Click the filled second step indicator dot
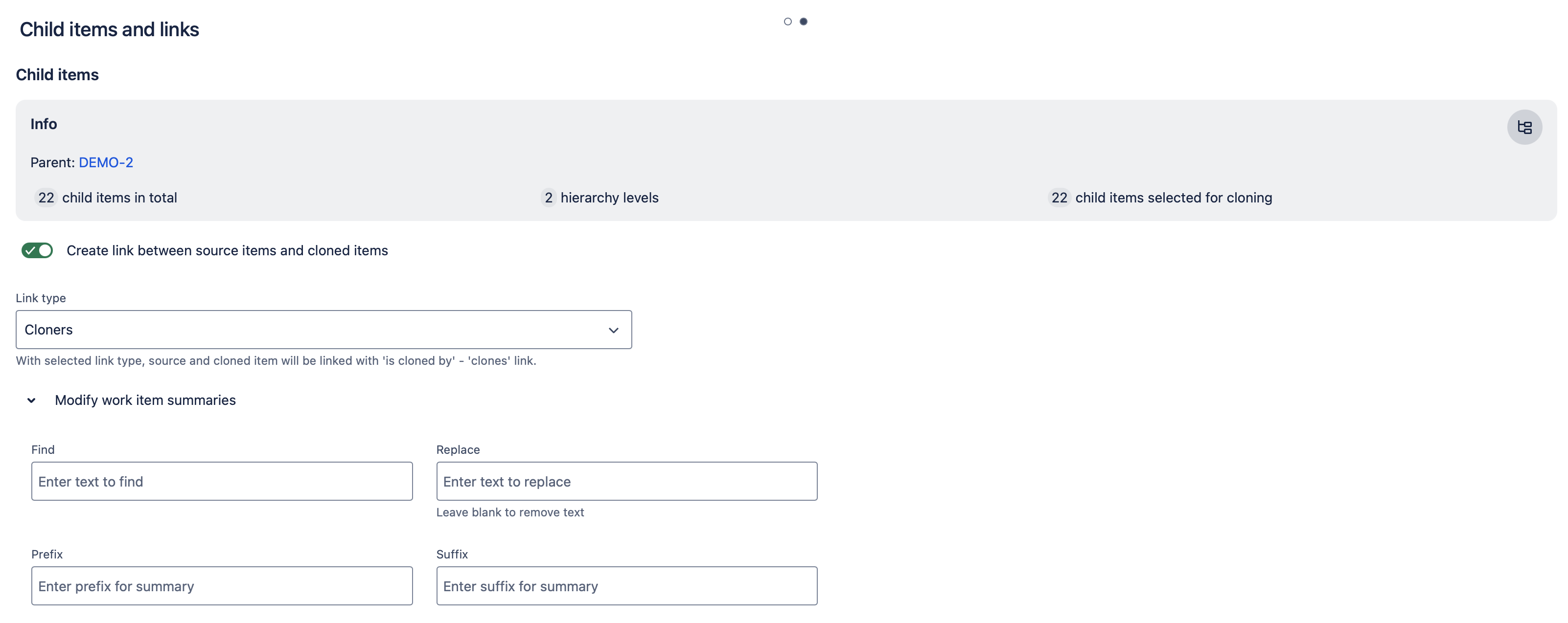1568x623 pixels. pos(804,22)
